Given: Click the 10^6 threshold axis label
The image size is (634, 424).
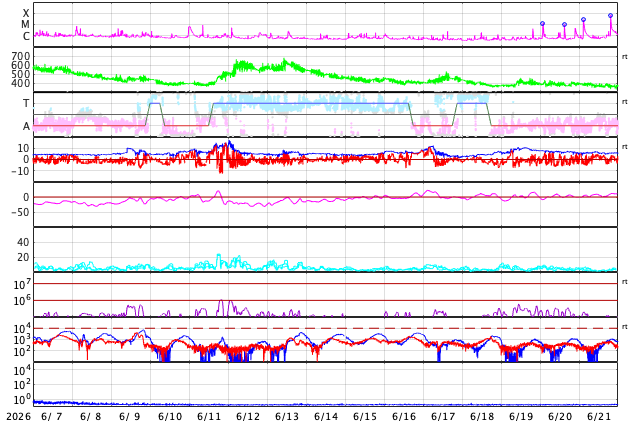Looking at the screenshot, I should coord(22,301).
